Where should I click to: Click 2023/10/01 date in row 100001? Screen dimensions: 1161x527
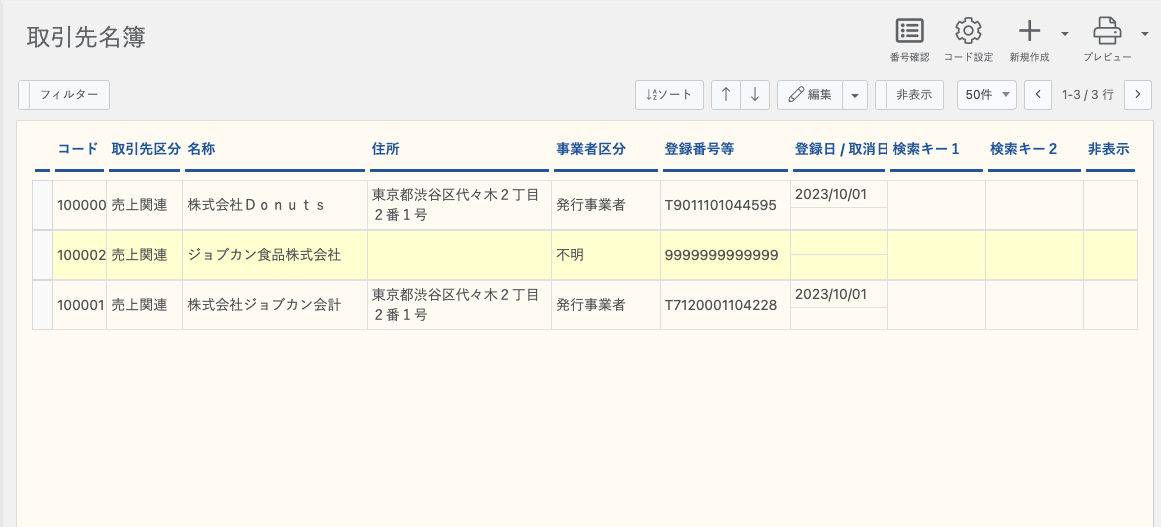(839, 294)
